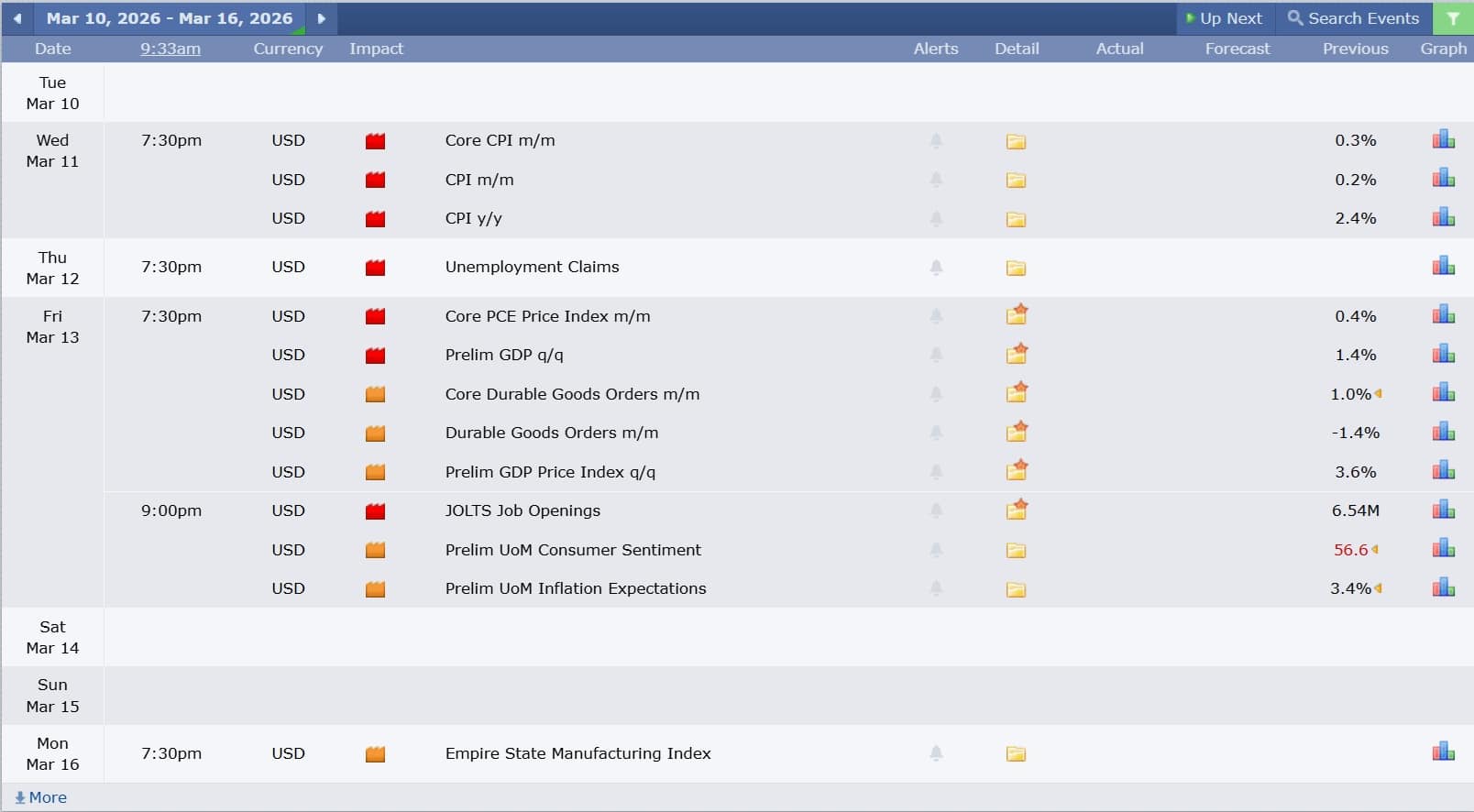Click red impact icon for CPI y/y

375,219
